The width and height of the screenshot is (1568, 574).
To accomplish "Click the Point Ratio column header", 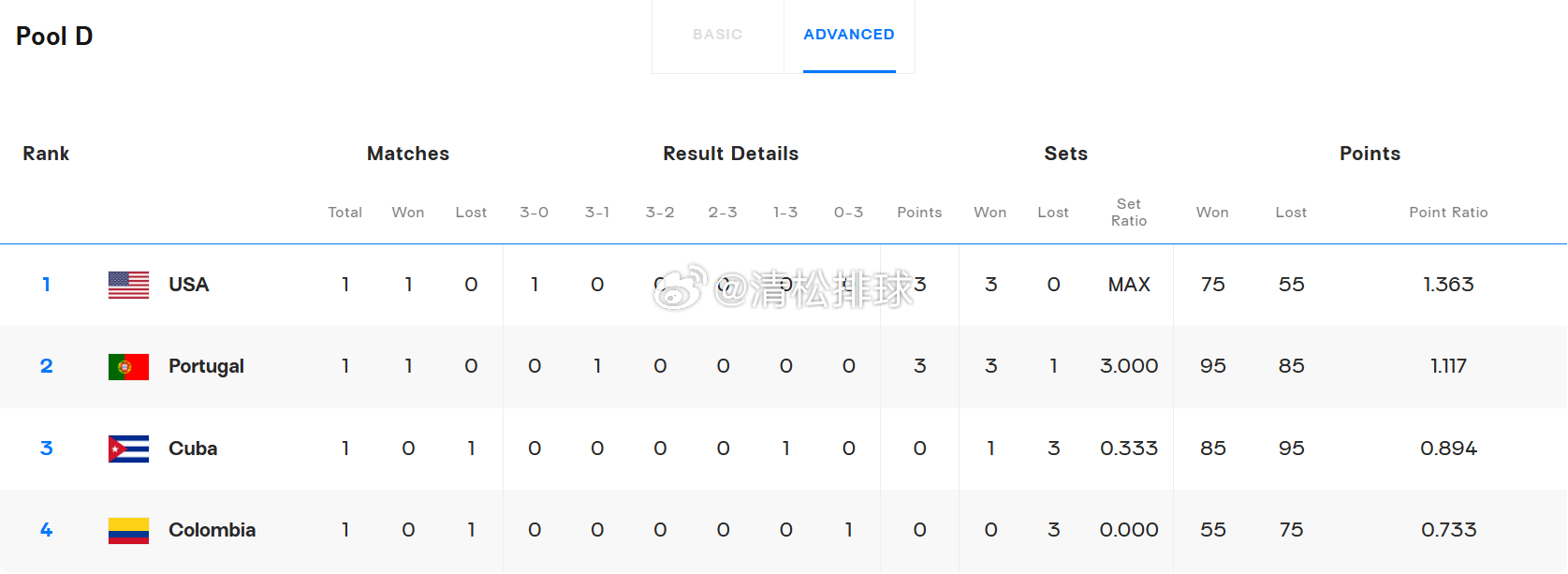I will [x=1448, y=213].
